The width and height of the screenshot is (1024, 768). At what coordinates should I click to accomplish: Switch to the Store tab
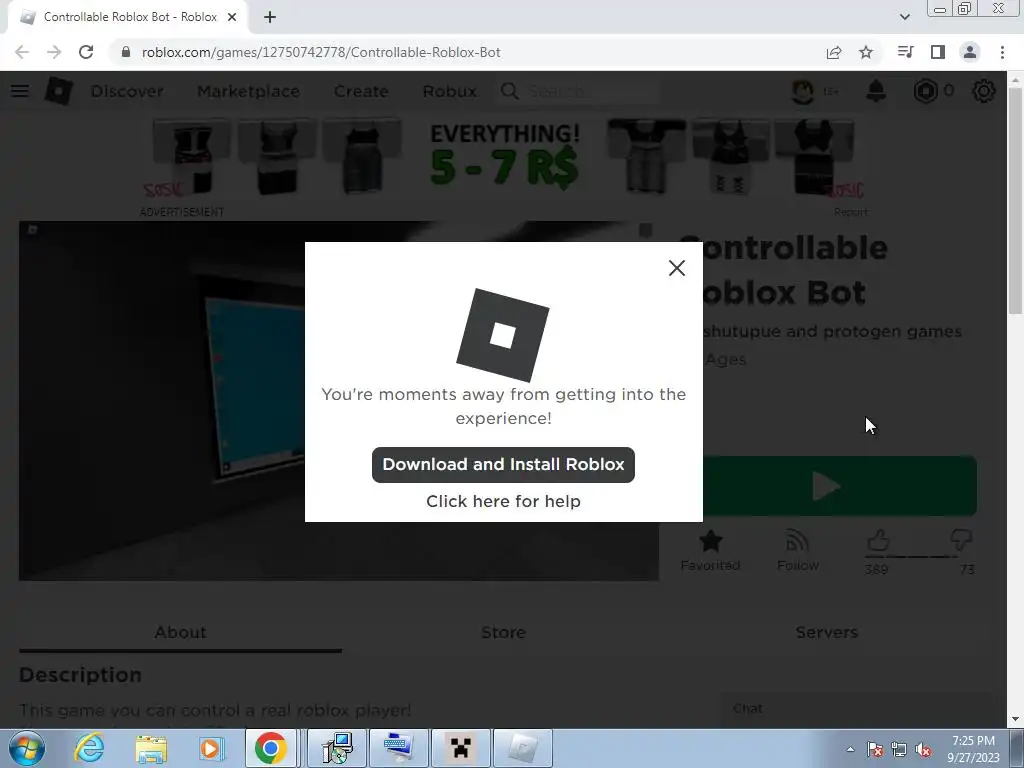(x=504, y=632)
